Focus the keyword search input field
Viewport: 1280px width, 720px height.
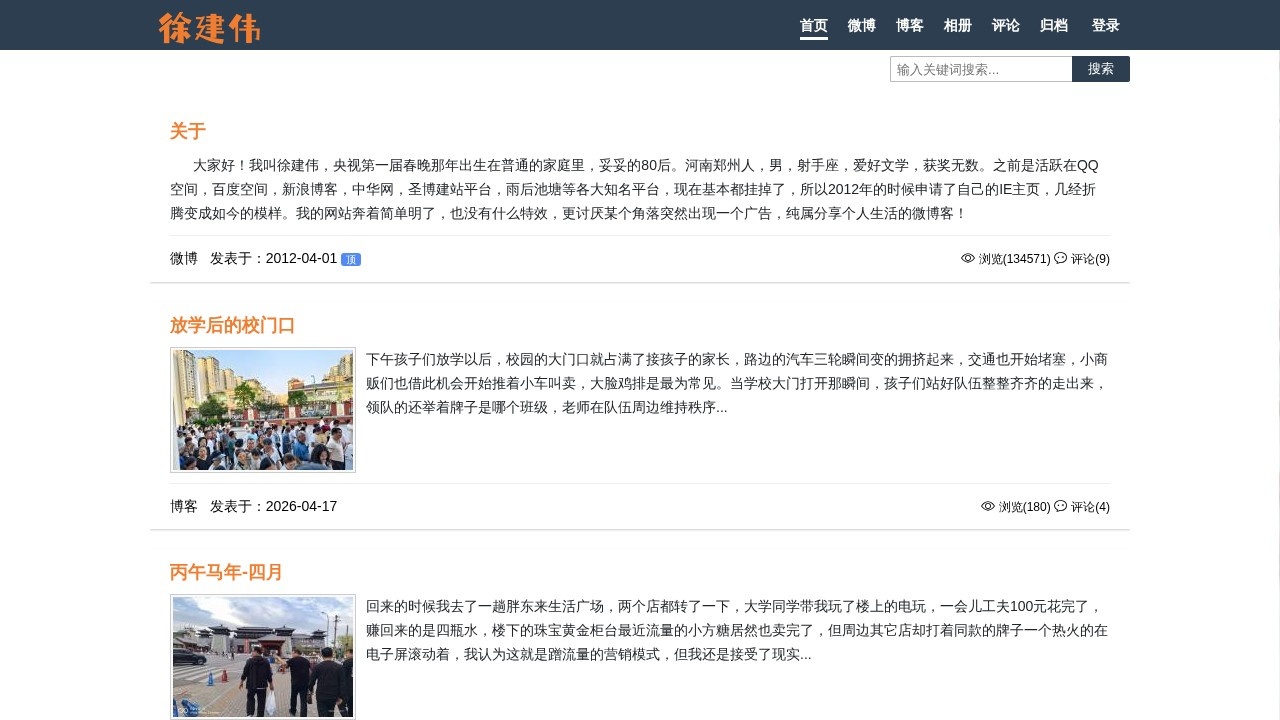click(980, 69)
